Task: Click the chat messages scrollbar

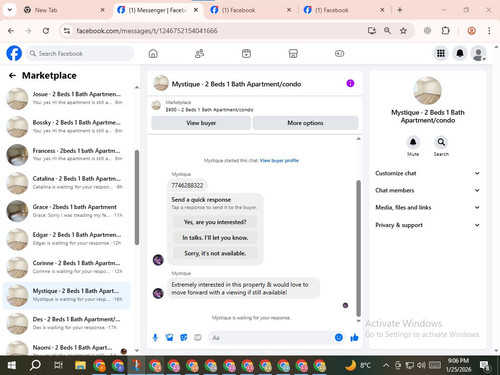Action: (359, 248)
